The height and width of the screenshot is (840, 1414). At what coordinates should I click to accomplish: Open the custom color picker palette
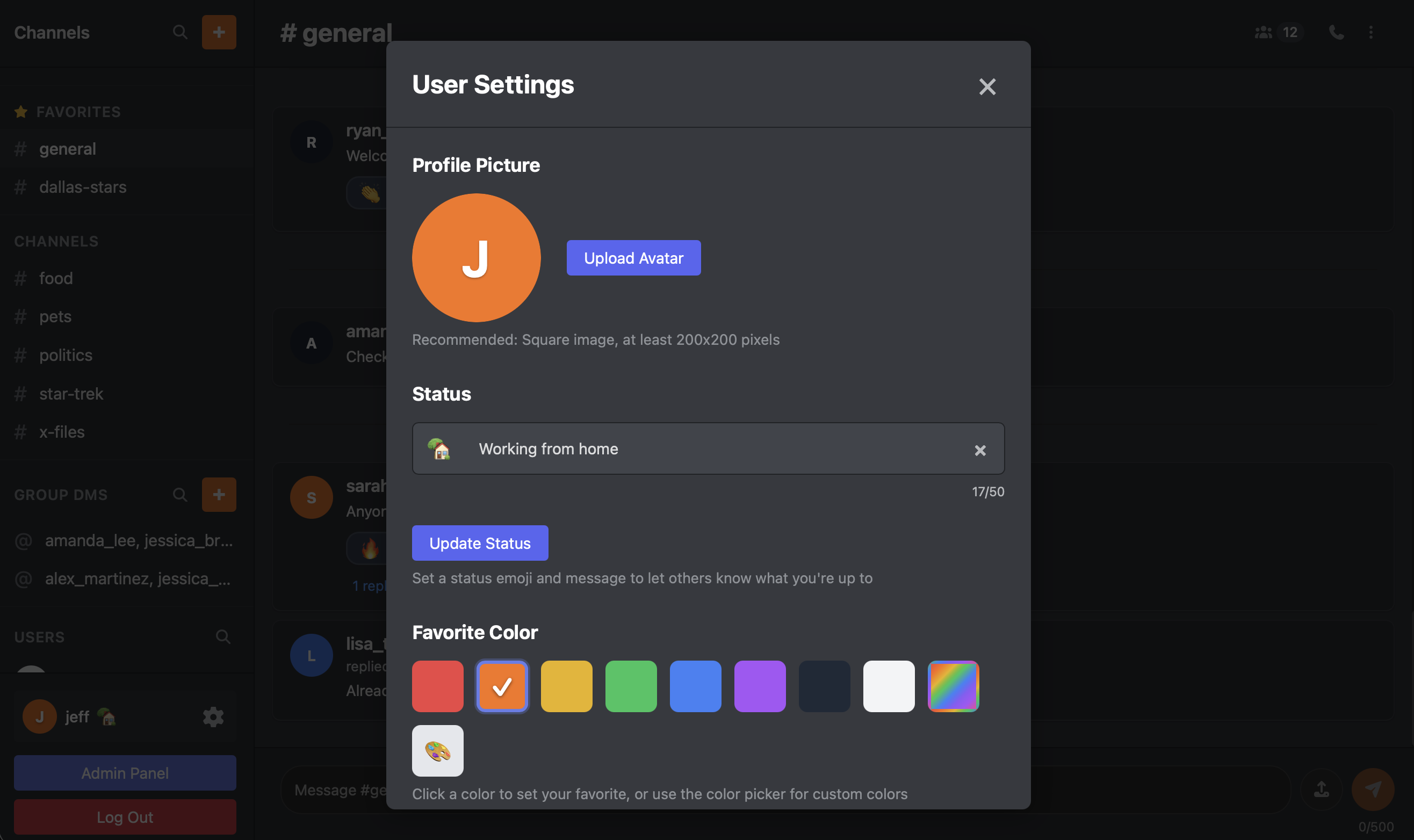(x=437, y=750)
